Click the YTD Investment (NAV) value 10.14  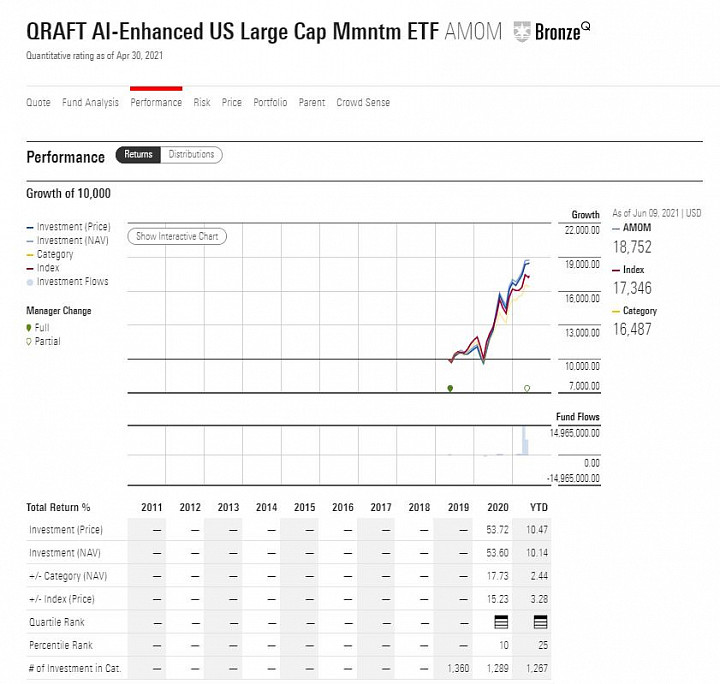(x=537, y=553)
